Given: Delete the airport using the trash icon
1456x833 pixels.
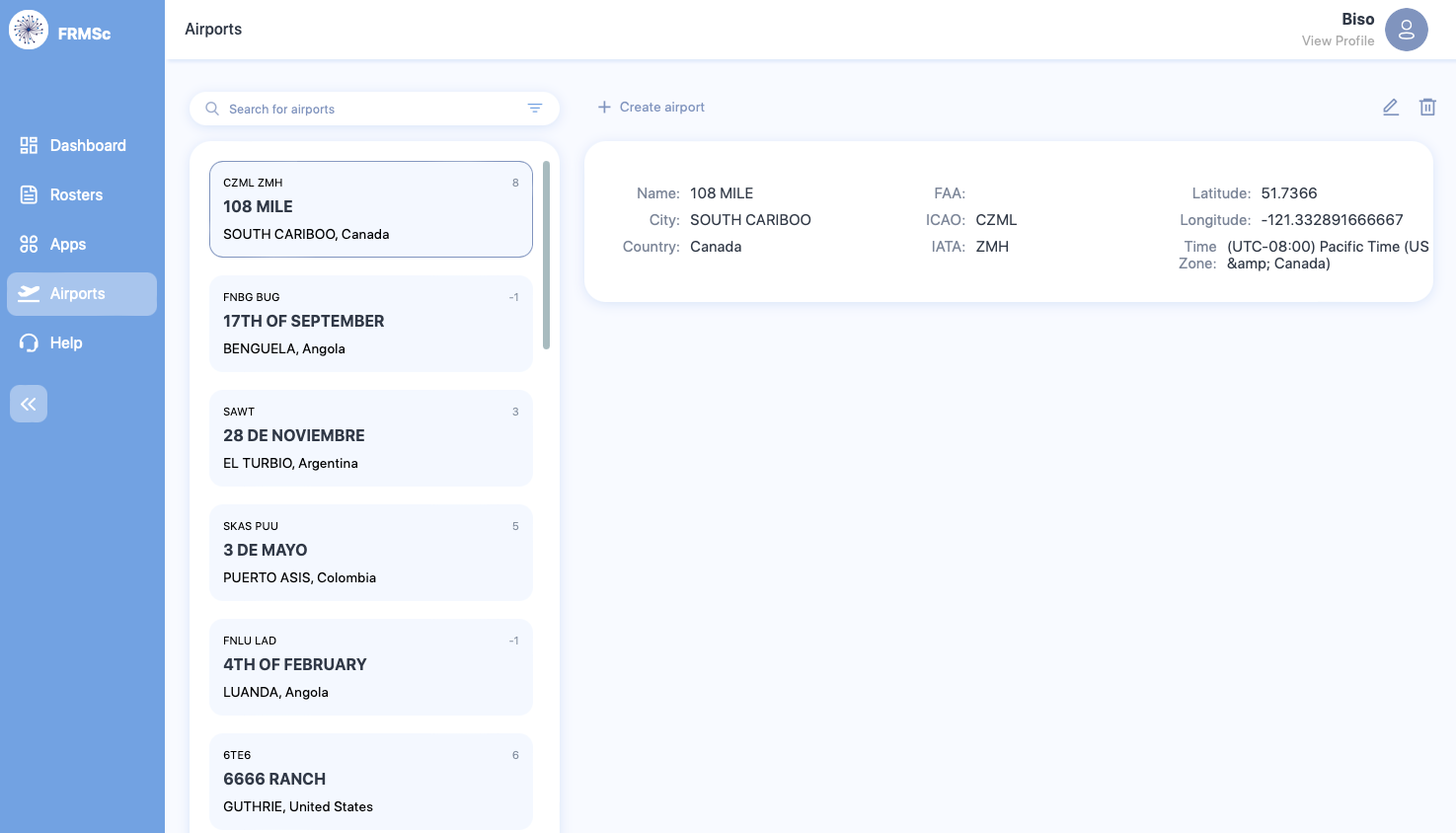Looking at the screenshot, I should click(x=1427, y=107).
